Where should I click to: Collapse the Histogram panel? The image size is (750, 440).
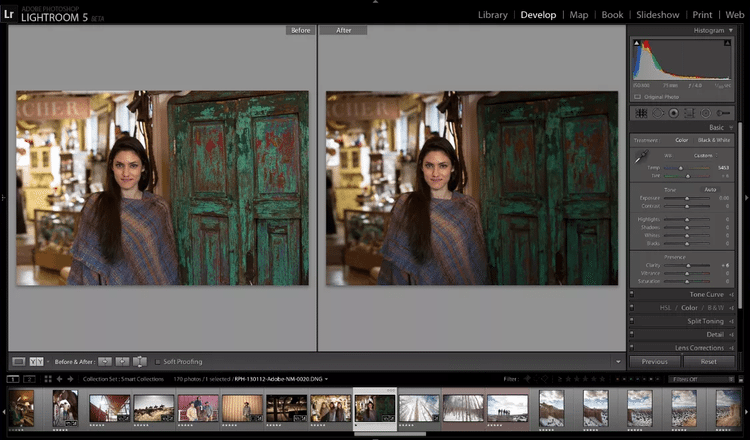(731, 30)
